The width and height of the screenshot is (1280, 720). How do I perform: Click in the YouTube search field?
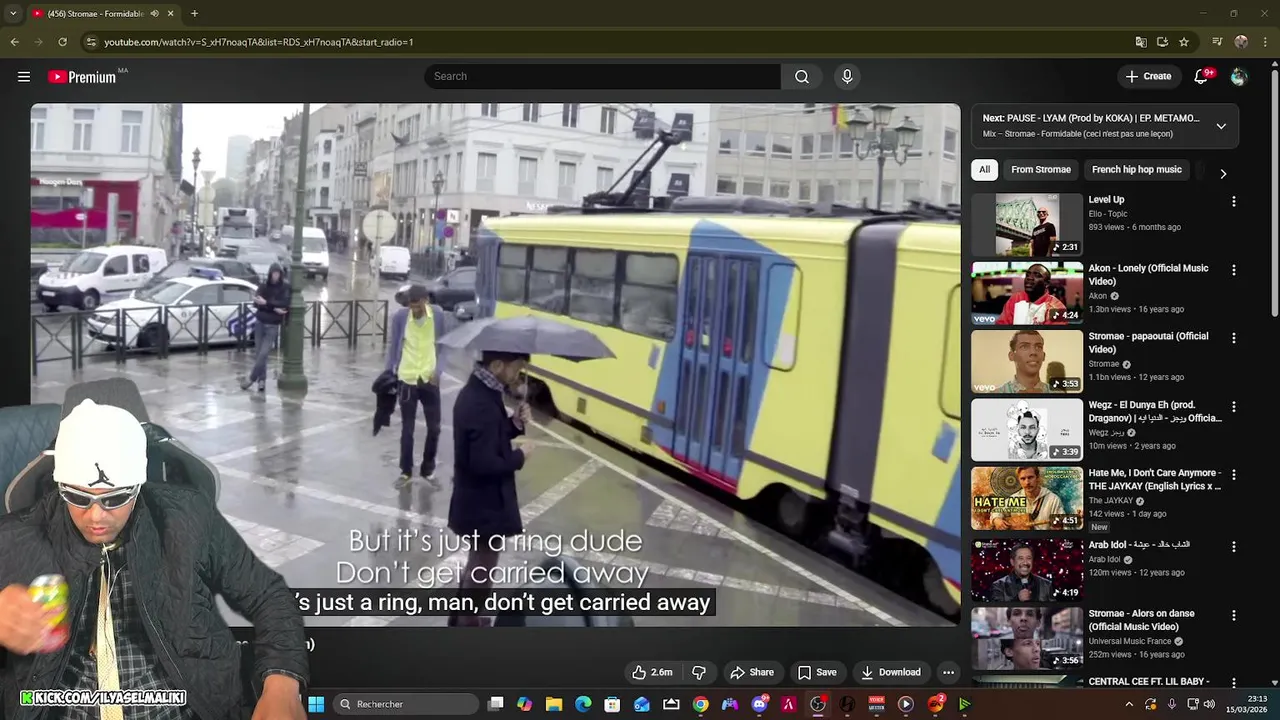tap(602, 77)
